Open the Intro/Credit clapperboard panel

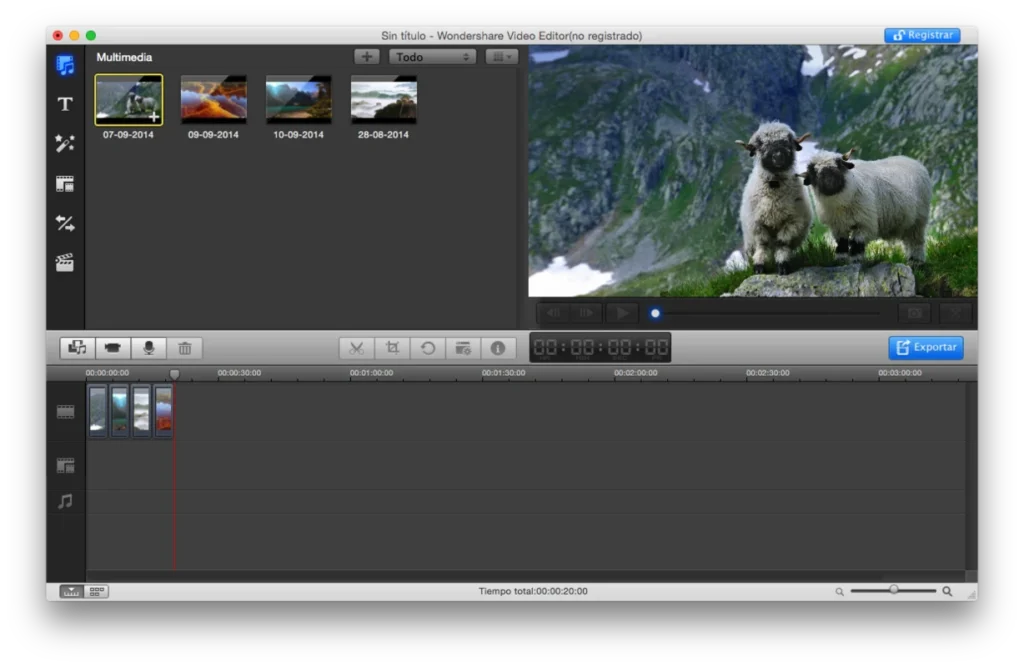pyautogui.click(x=64, y=262)
